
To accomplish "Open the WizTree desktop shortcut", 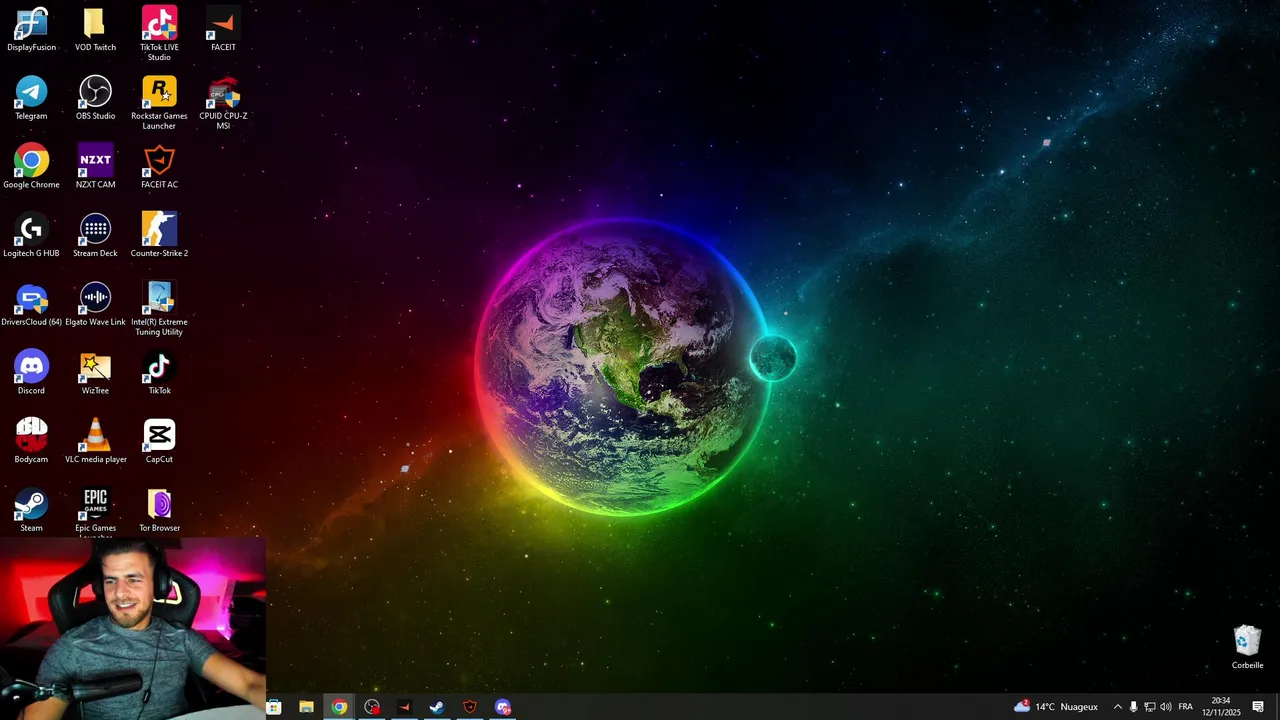I will click(x=95, y=373).
